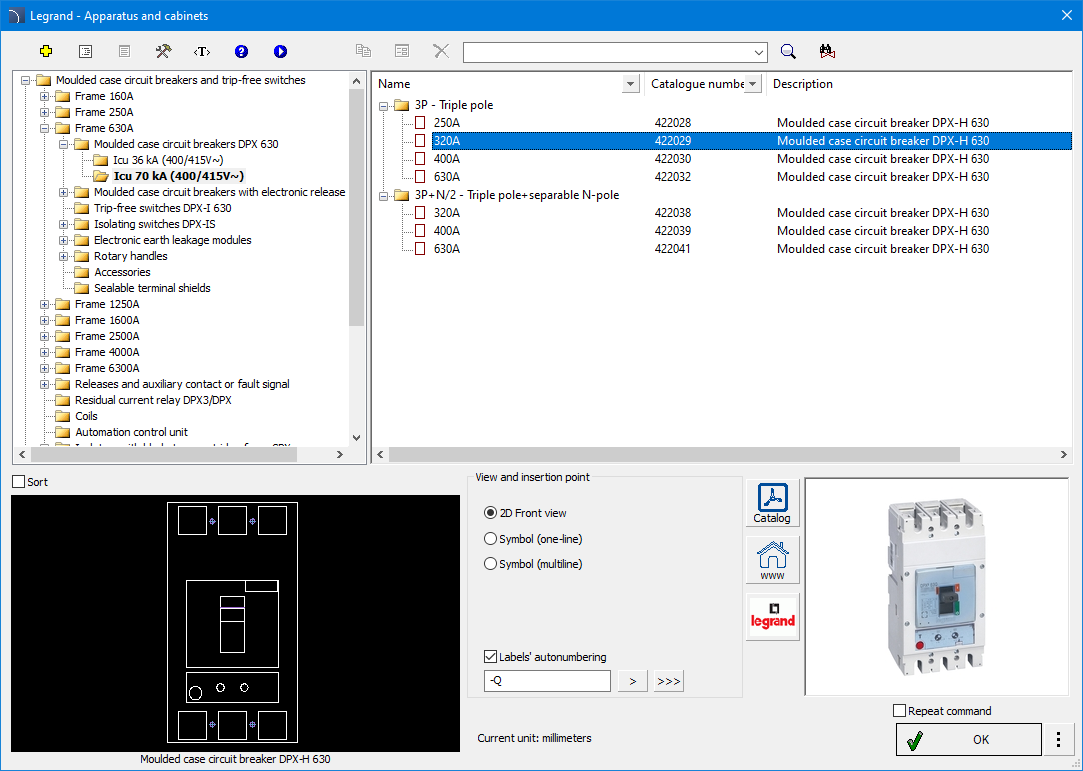Screen dimensions: 1083x771
Task: Click the search text combo field
Action: pos(608,52)
